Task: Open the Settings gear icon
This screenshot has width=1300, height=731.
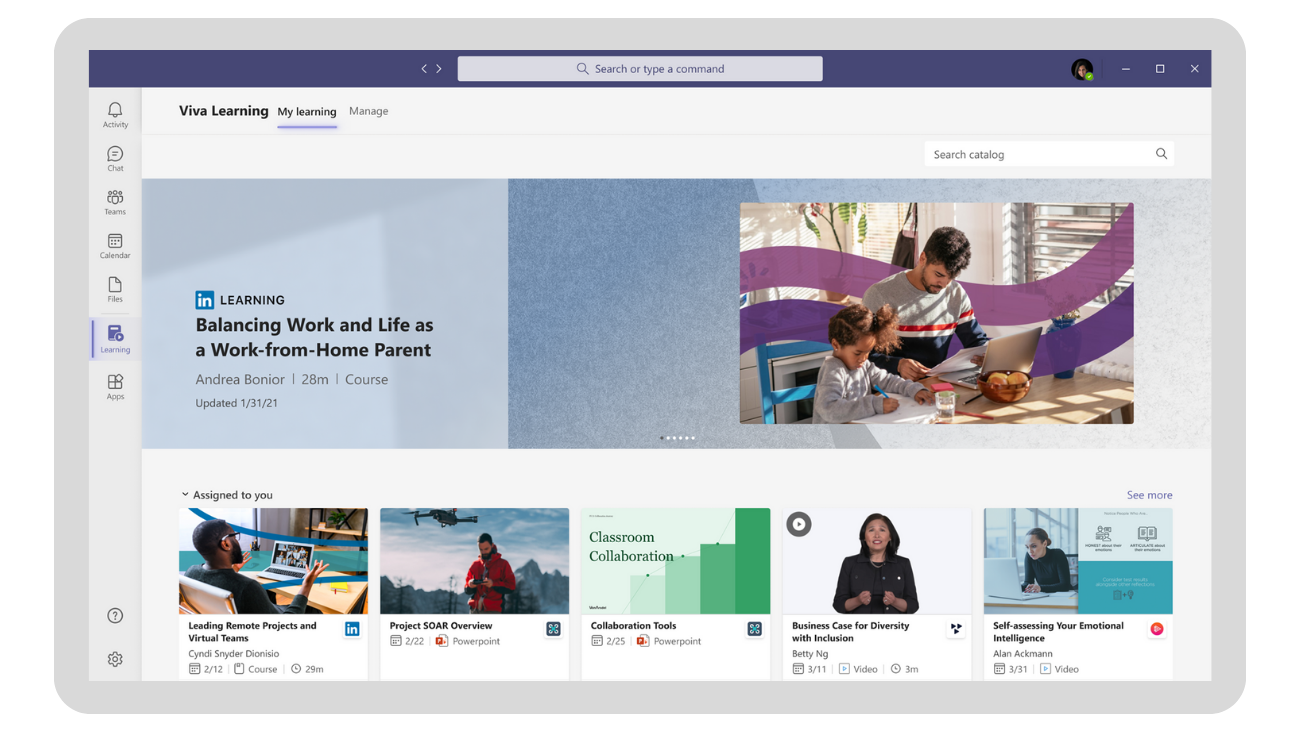Action: (115, 659)
